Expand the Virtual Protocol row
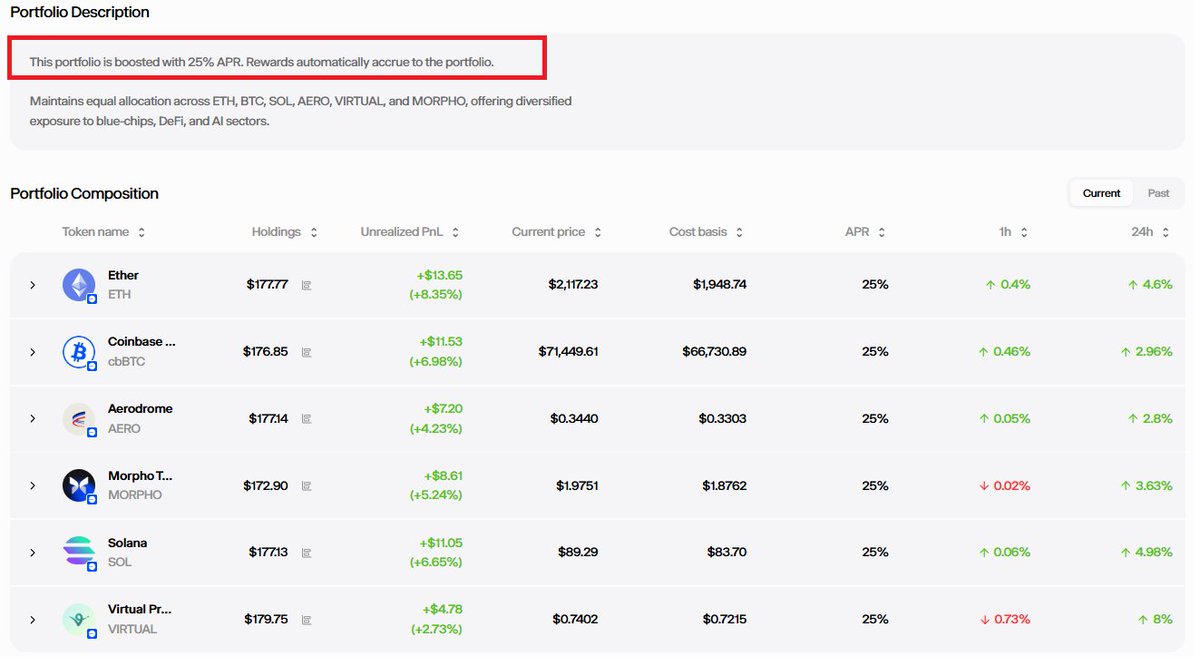 [32, 619]
